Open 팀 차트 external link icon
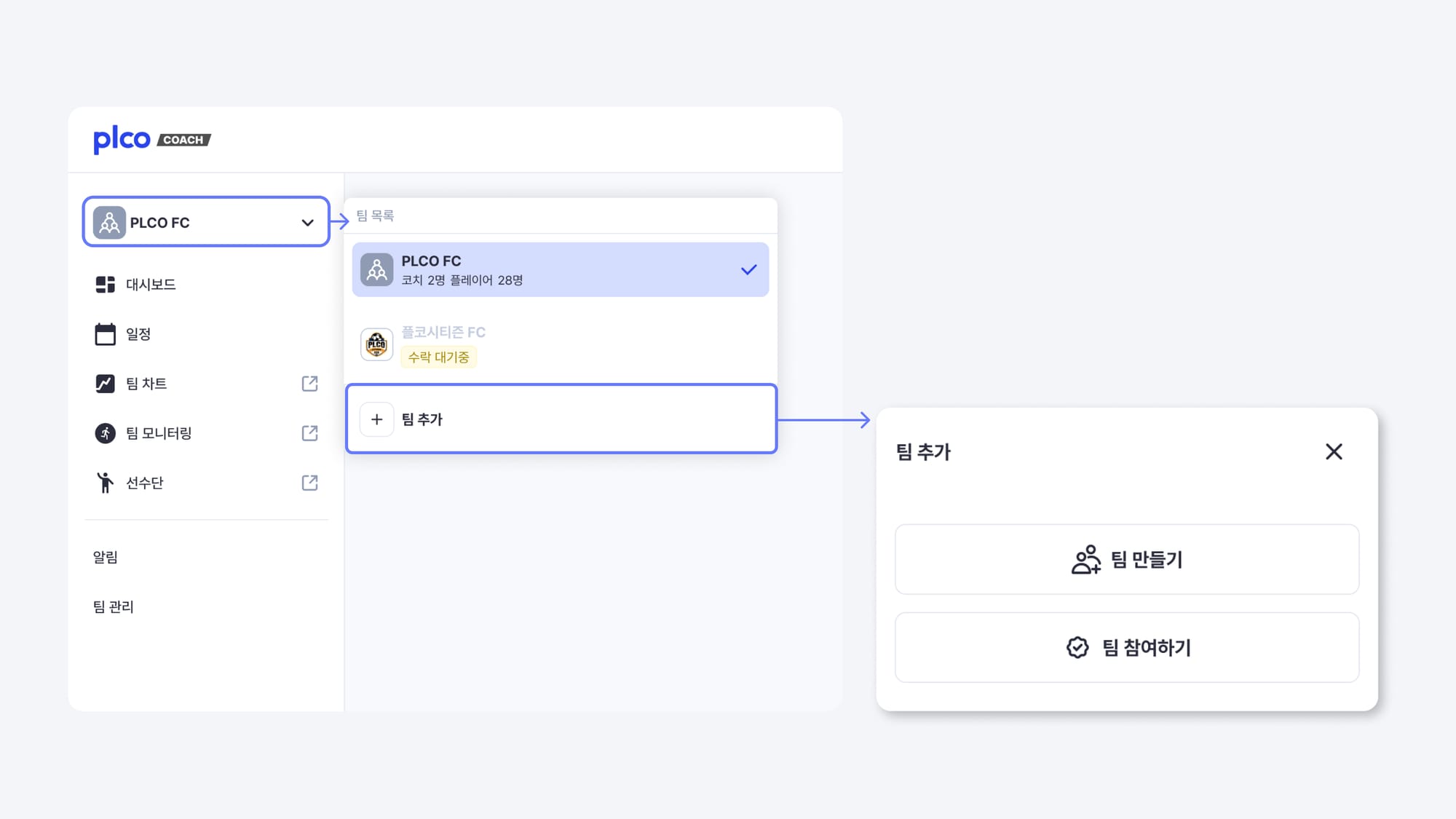Screen dimensions: 1456x819 coord(309,384)
